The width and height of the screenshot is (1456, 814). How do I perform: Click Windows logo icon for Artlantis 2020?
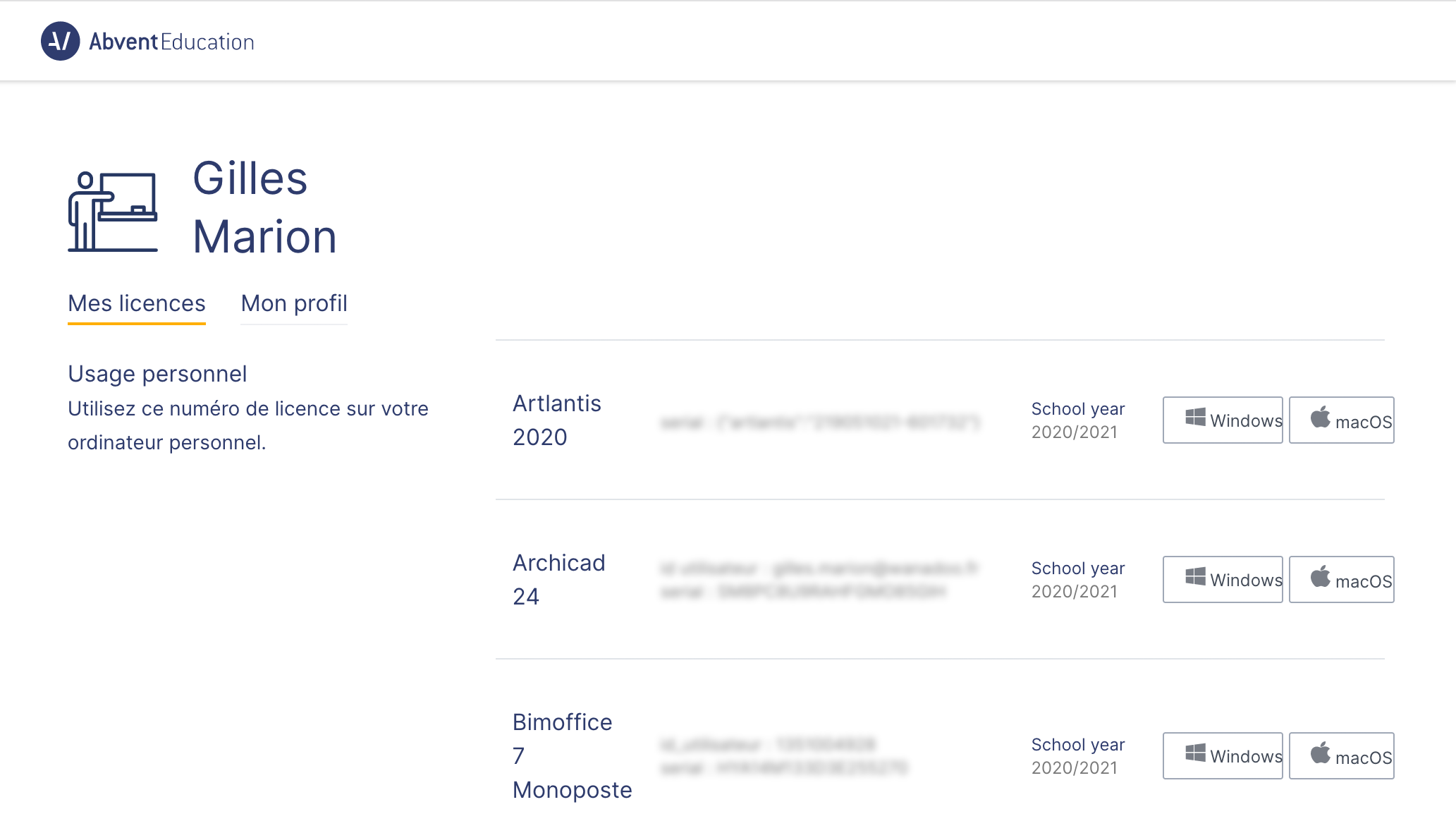click(1195, 418)
